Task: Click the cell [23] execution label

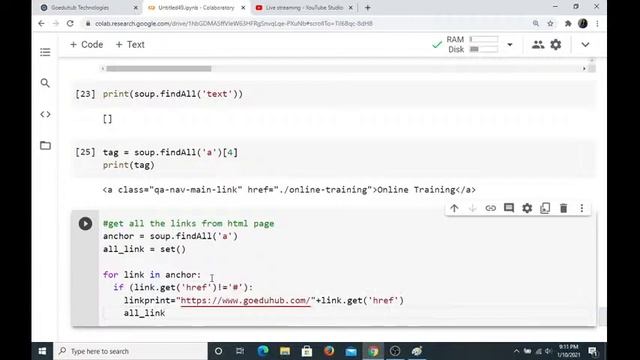Action: tap(85, 94)
